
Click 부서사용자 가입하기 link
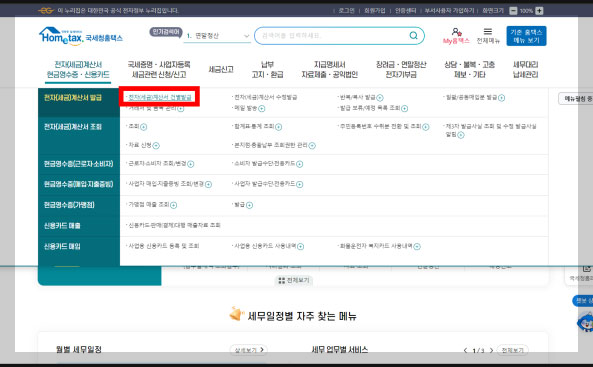[x=449, y=11]
